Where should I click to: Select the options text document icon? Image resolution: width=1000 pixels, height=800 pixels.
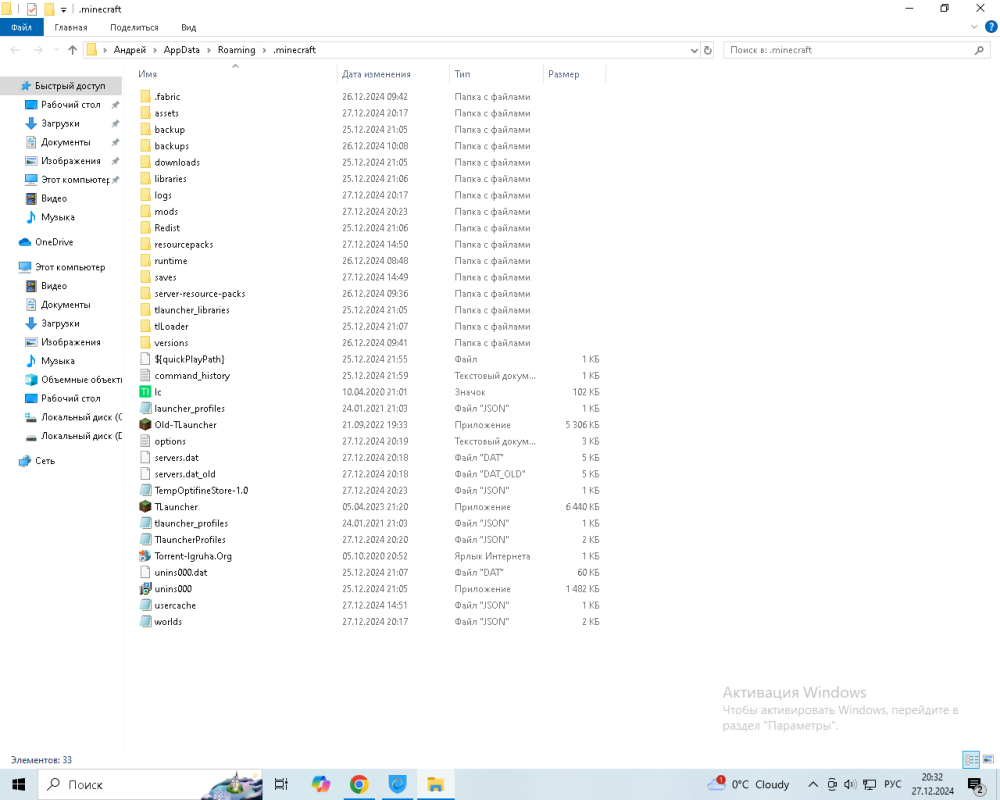point(145,441)
